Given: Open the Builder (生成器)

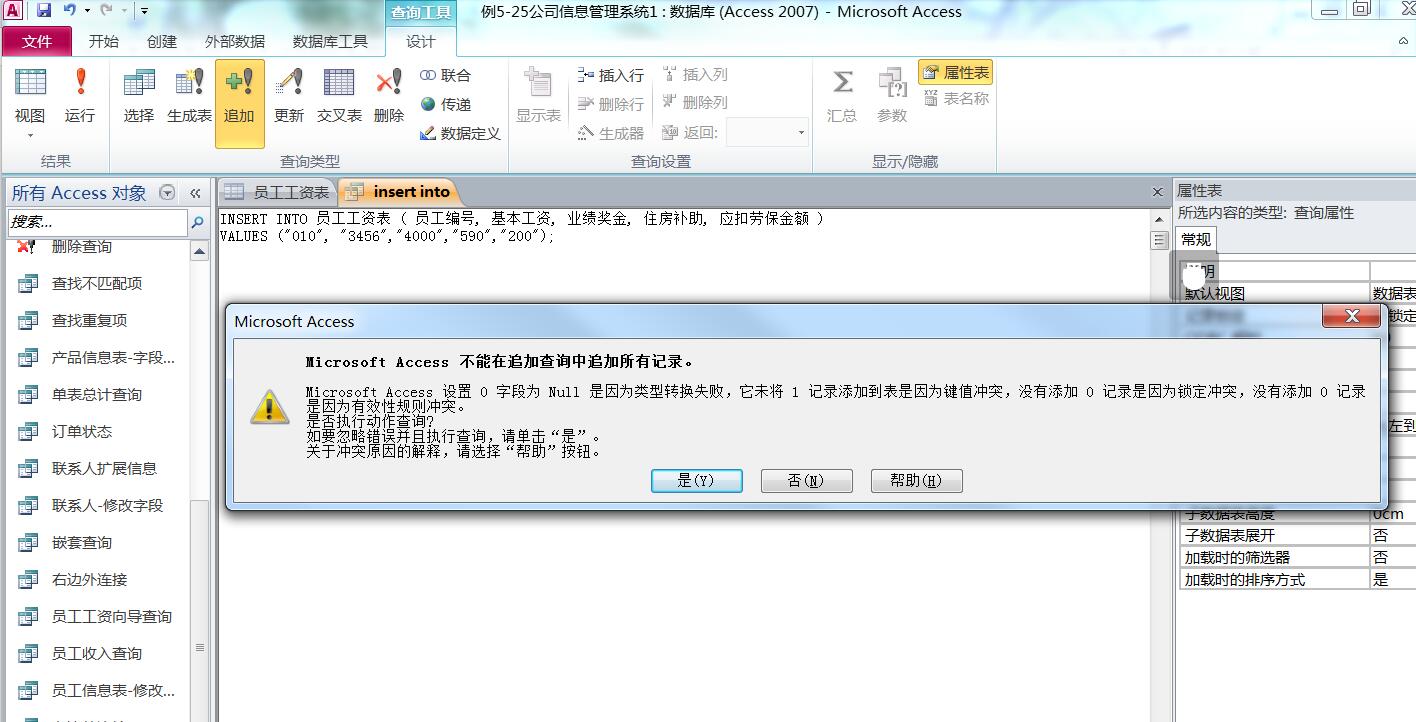Looking at the screenshot, I should pos(611,132).
